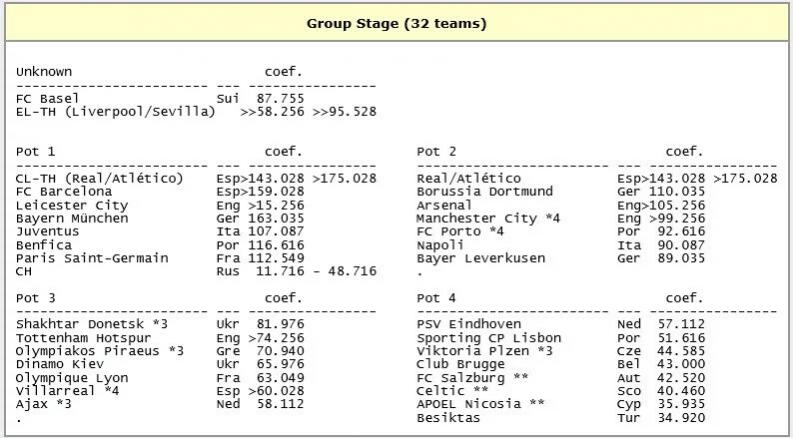Viewport: 793px width, 438px height.
Task: Click the Manchester City *4 entry
Action: coord(475,218)
